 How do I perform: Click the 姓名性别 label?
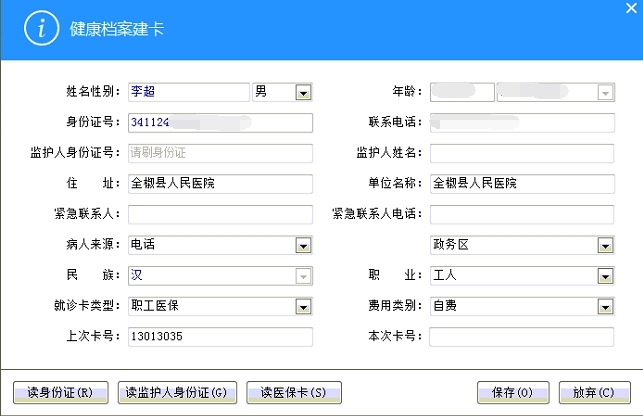coord(93,91)
